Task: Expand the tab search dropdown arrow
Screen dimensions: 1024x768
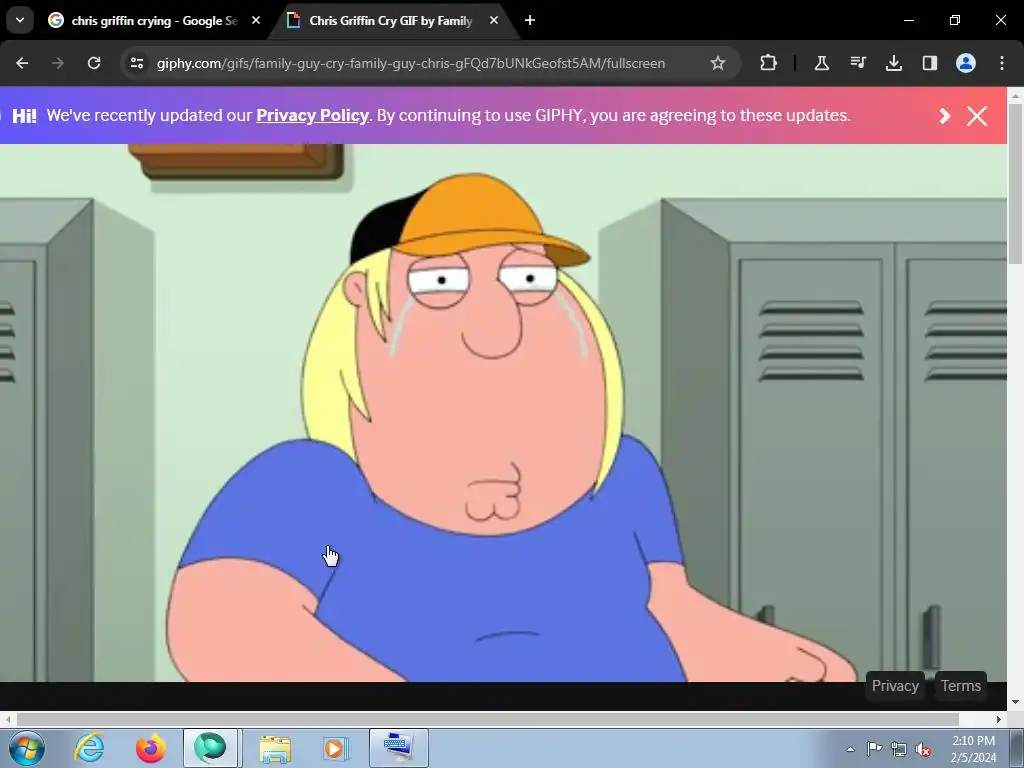Action: [x=20, y=20]
